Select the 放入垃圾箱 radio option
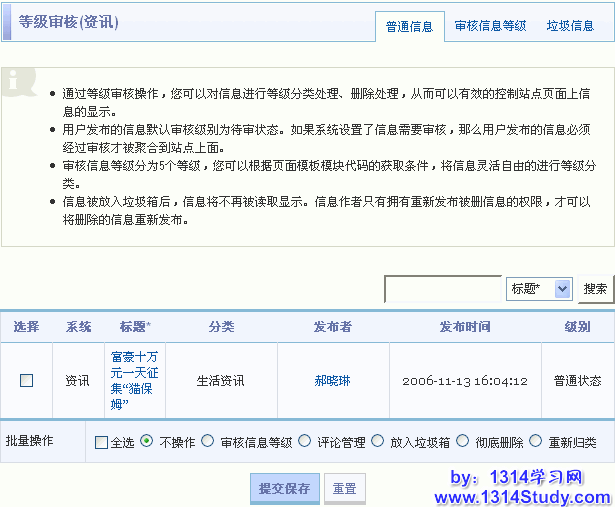 [377, 441]
